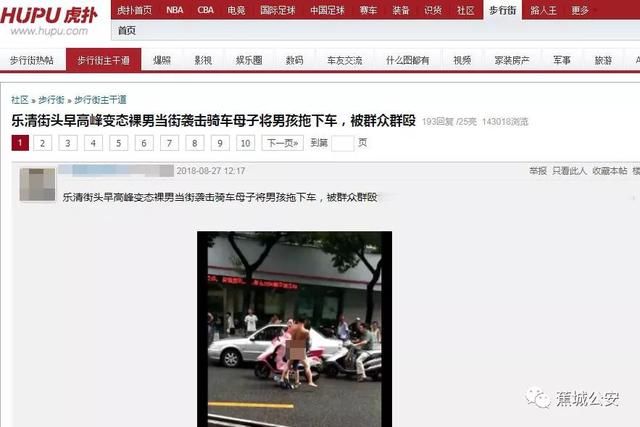Go to page 10
Image resolution: width=640 pixels, height=427 pixels.
pyautogui.click(x=245, y=143)
